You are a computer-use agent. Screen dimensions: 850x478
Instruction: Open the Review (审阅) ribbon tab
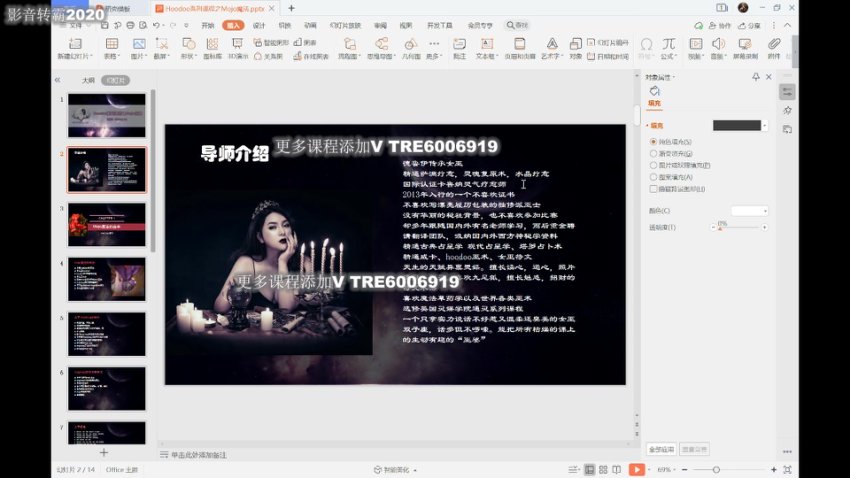point(381,25)
